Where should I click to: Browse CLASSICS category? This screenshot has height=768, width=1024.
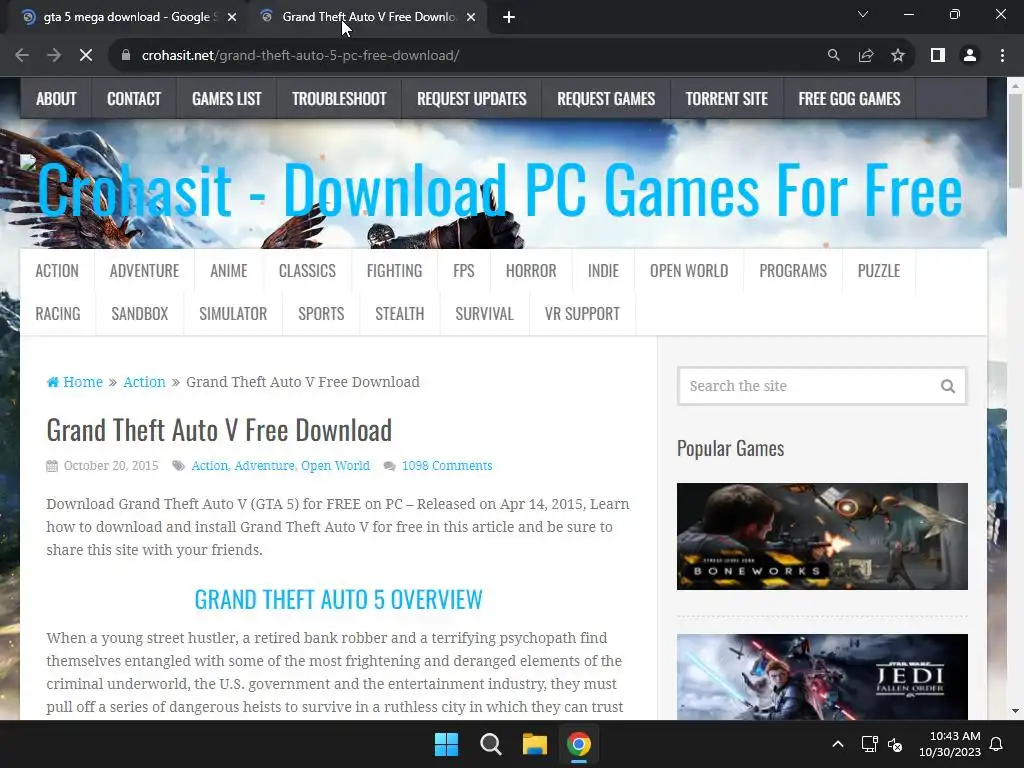click(307, 270)
